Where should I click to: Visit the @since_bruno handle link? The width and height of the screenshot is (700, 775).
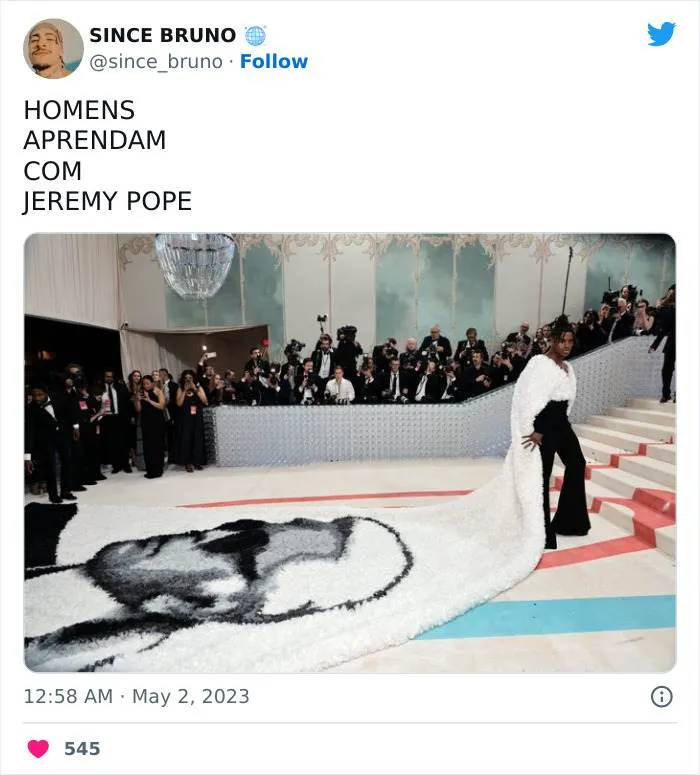point(156,62)
